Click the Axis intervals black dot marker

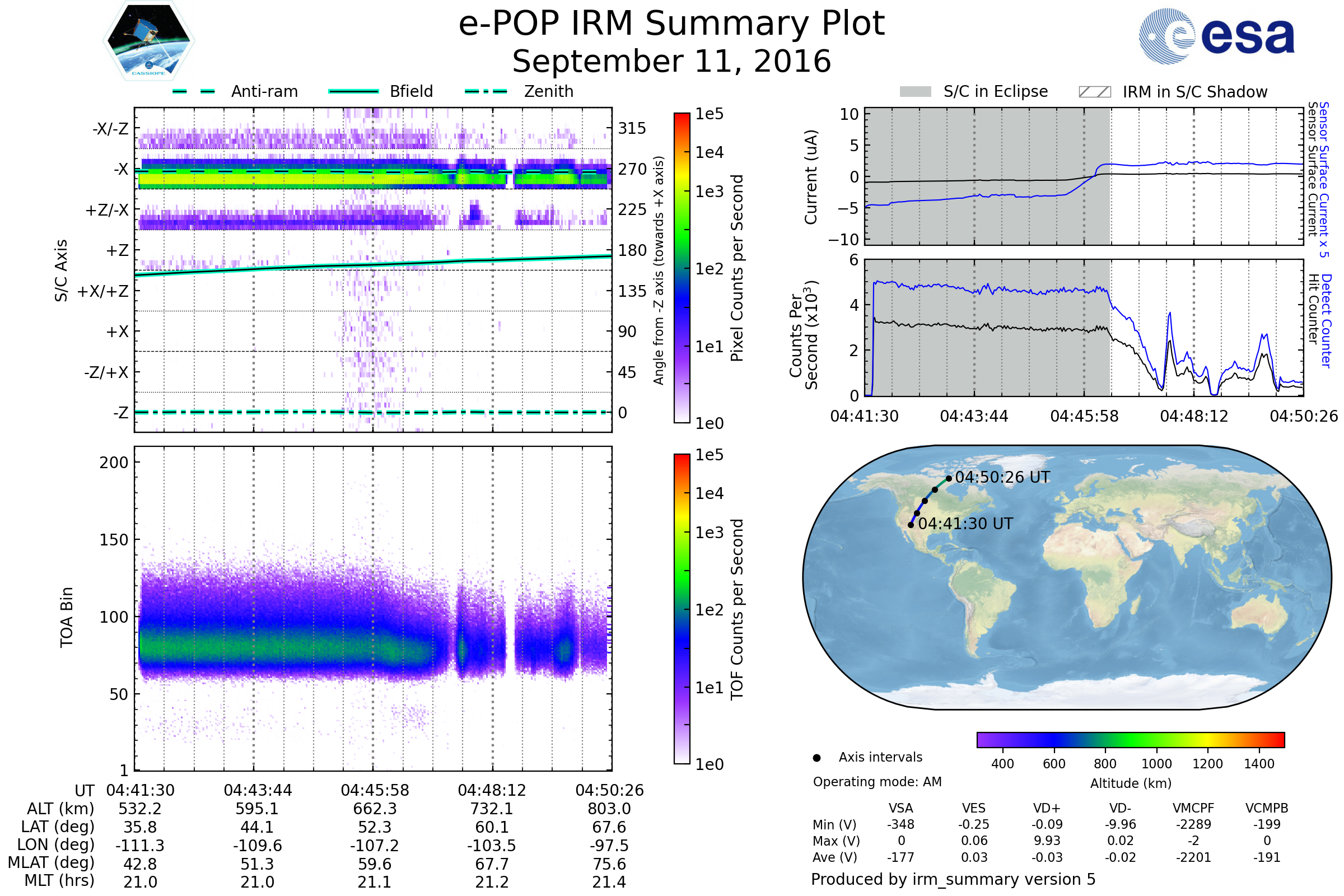(816, 758)
